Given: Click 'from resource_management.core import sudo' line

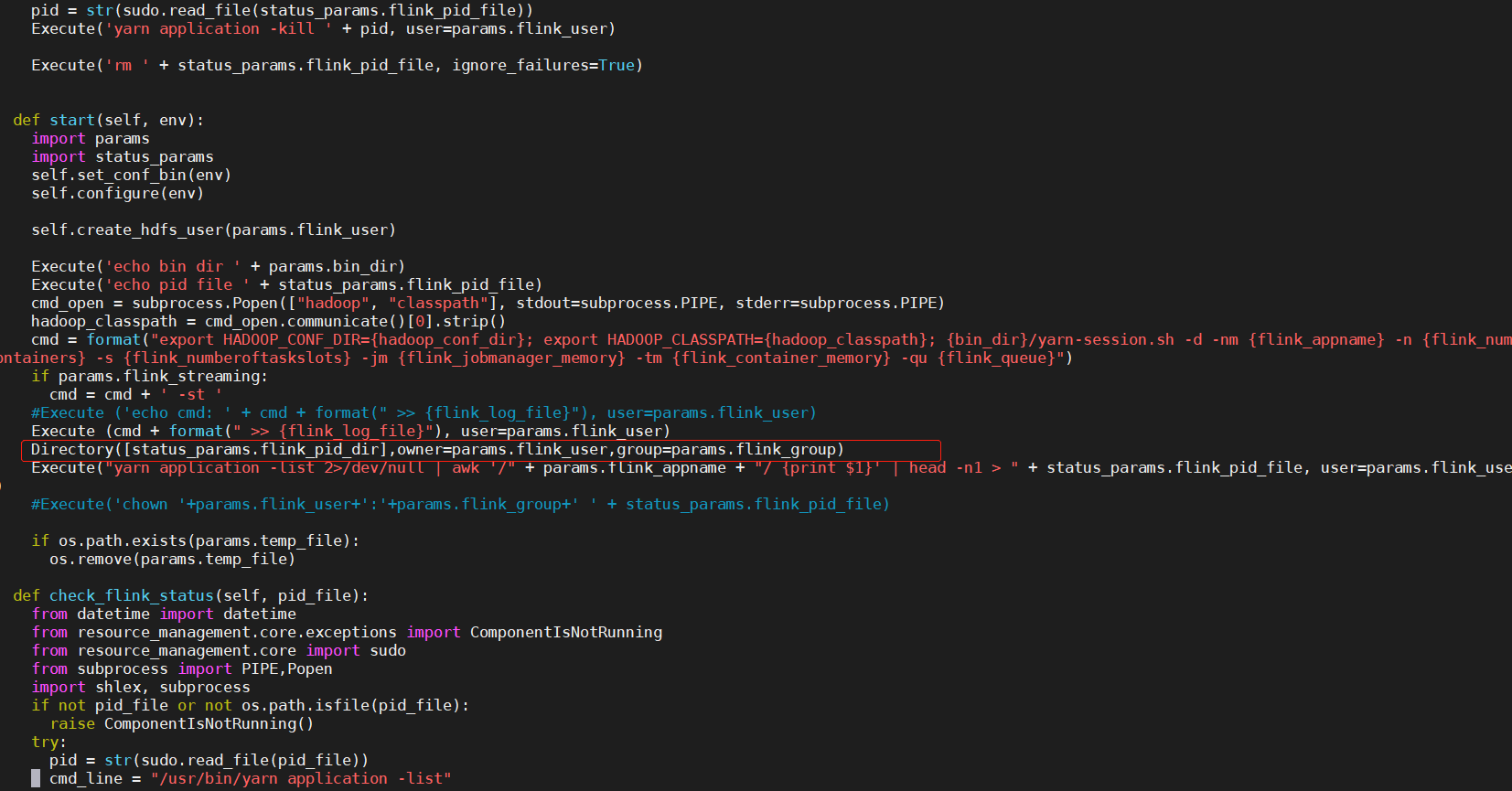Looking at the screenshot, I should [x=219, y=650].
